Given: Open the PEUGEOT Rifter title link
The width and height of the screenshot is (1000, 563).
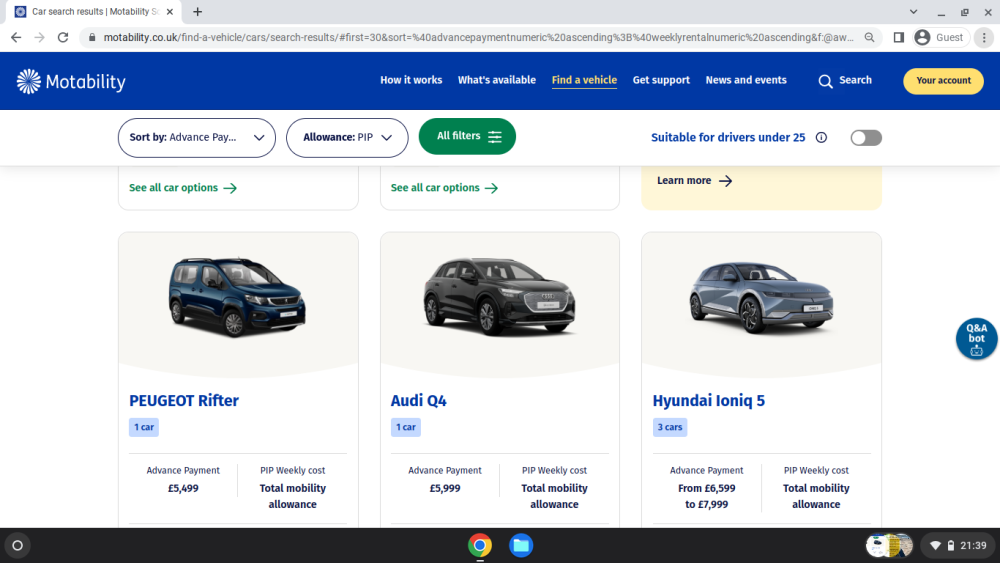Looking at the screenshot, I should [x=184, y=401].
